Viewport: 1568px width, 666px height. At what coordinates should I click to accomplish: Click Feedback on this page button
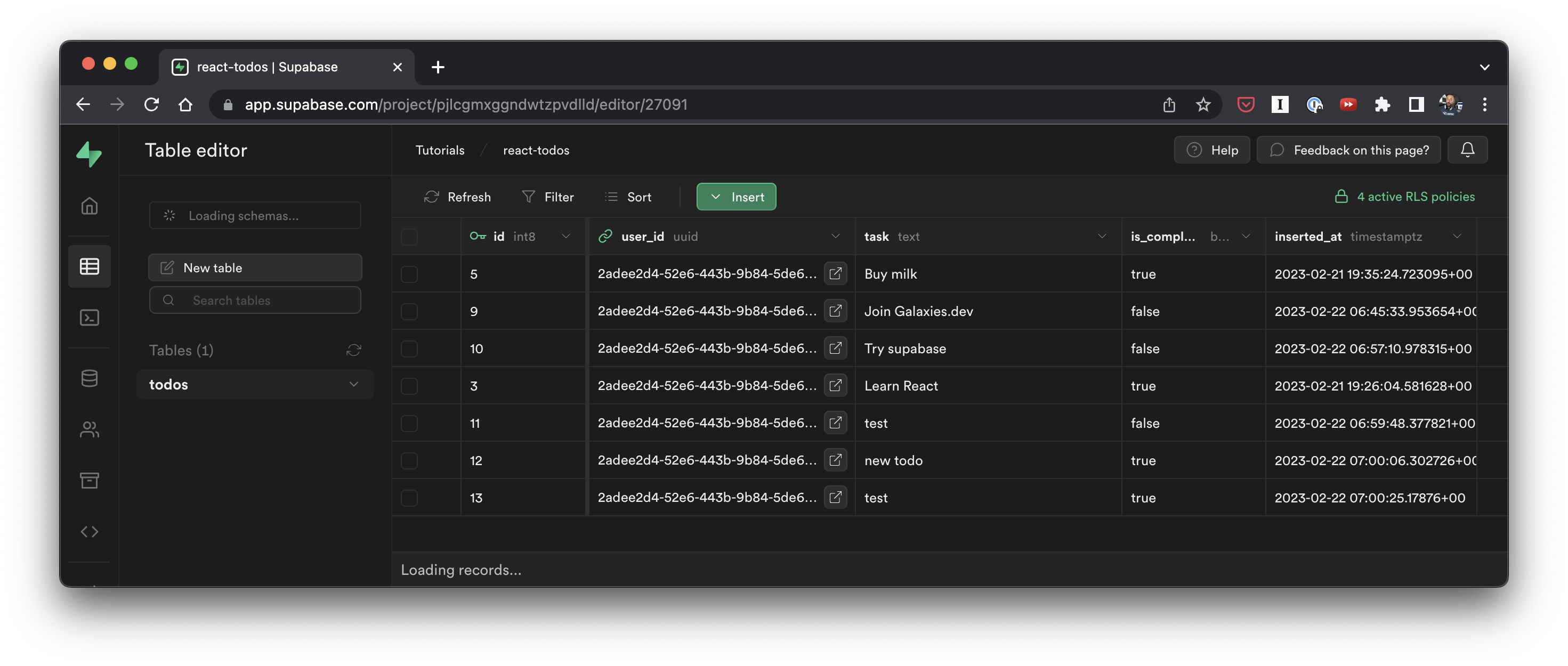point(1348,150)
